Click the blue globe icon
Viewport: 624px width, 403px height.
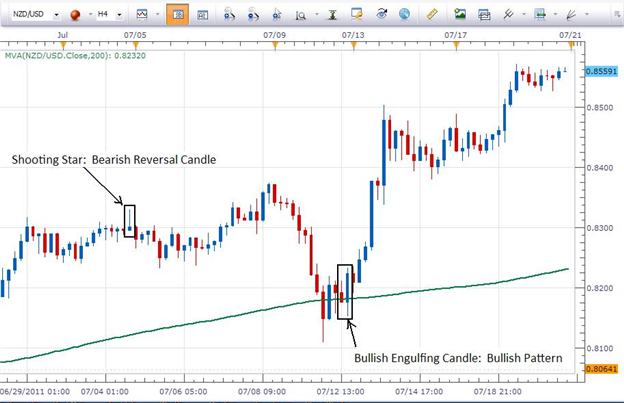(404, 14)
